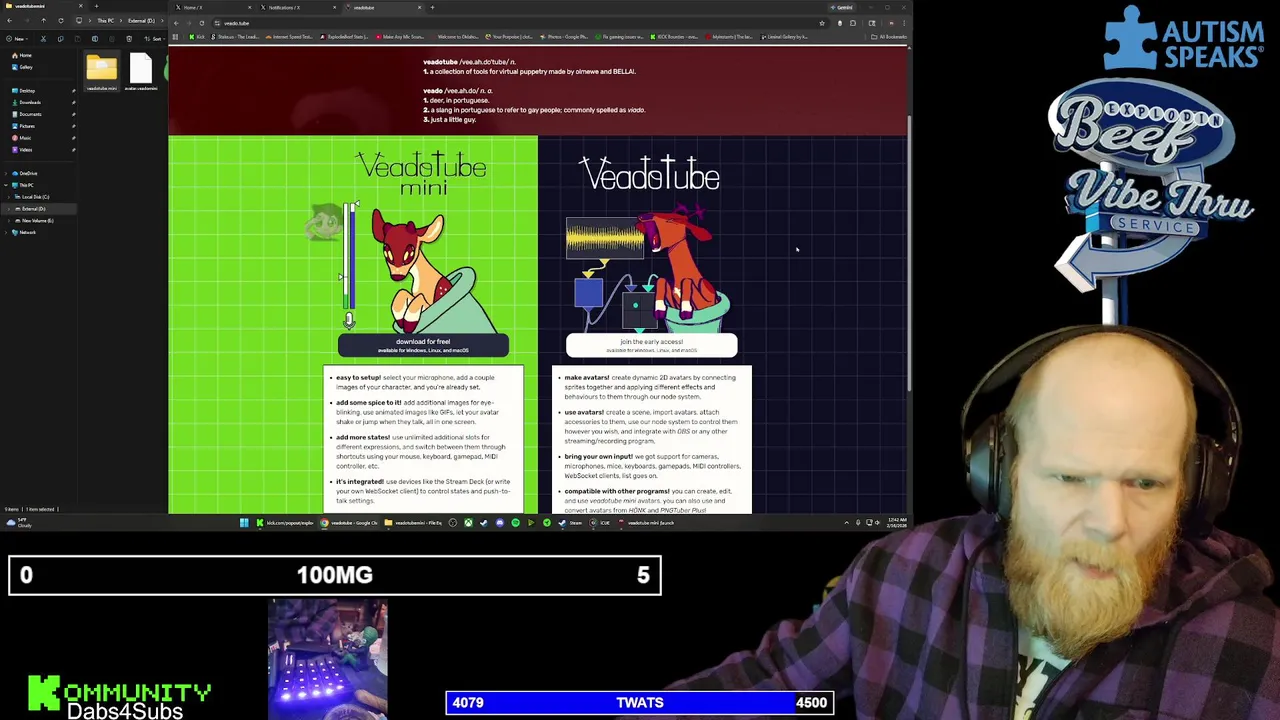
Task: Expand the OneDrive tree node
Action: (5, 173)
